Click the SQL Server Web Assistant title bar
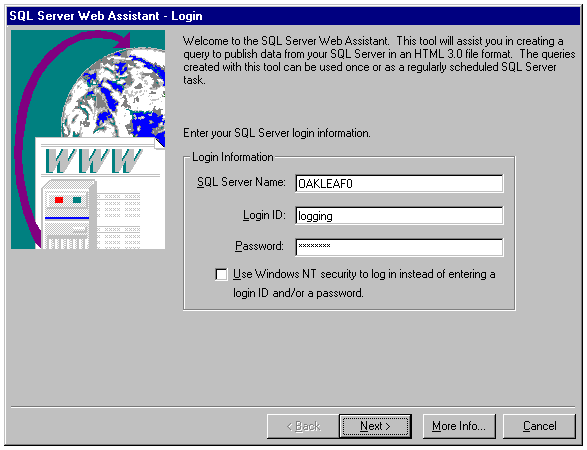 pyautogui.click(x=294, y=16)
